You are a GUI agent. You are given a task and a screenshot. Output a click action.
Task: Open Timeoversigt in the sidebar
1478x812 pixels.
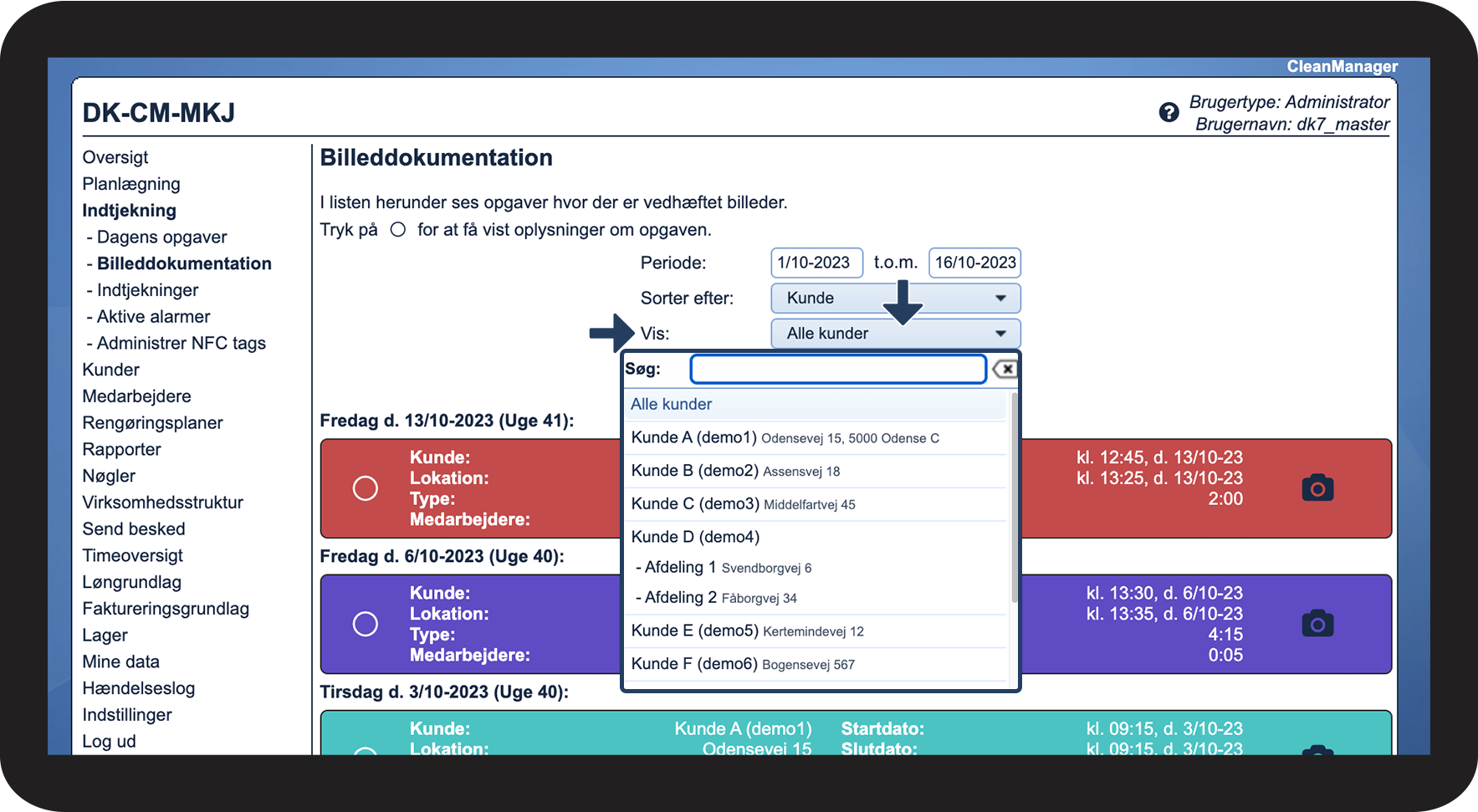click(x=133, y=556)
